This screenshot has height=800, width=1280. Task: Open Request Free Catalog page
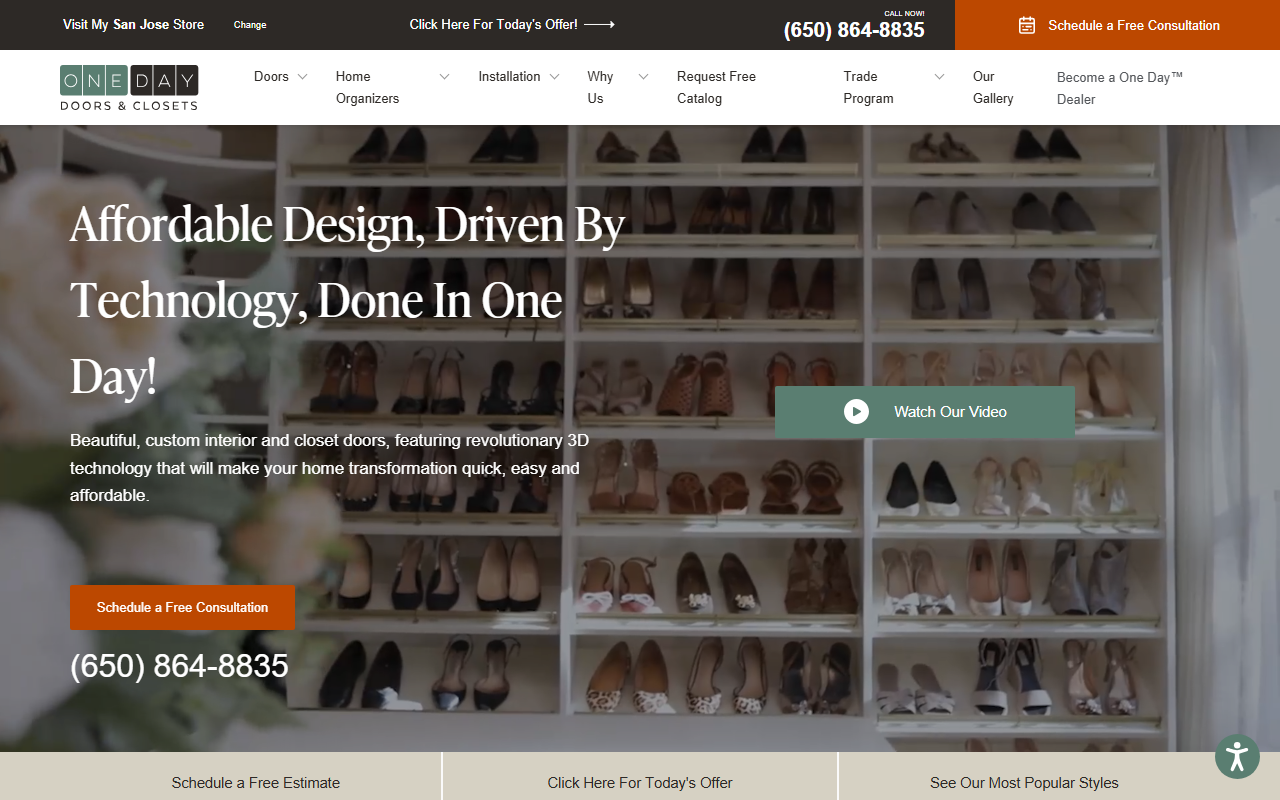click(x=716, y=87)
